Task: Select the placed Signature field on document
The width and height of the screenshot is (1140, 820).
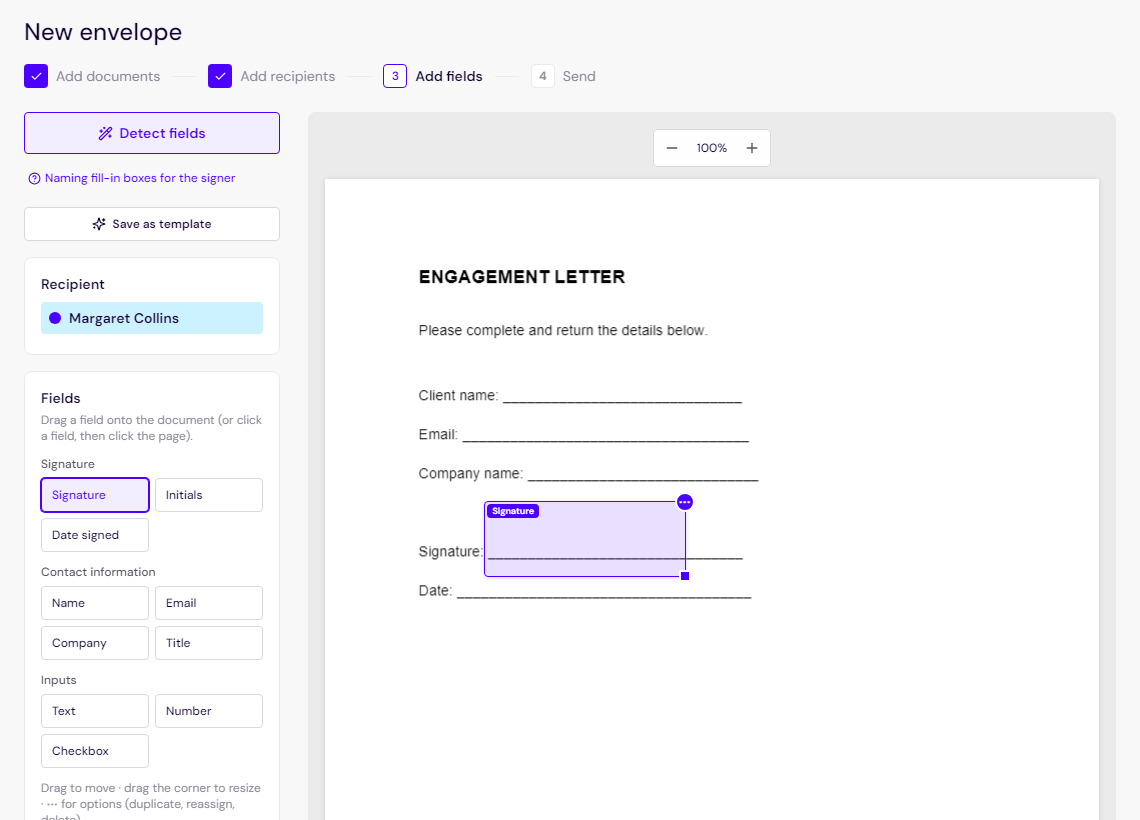Action: pyautogui.click(x=585, y=539)
